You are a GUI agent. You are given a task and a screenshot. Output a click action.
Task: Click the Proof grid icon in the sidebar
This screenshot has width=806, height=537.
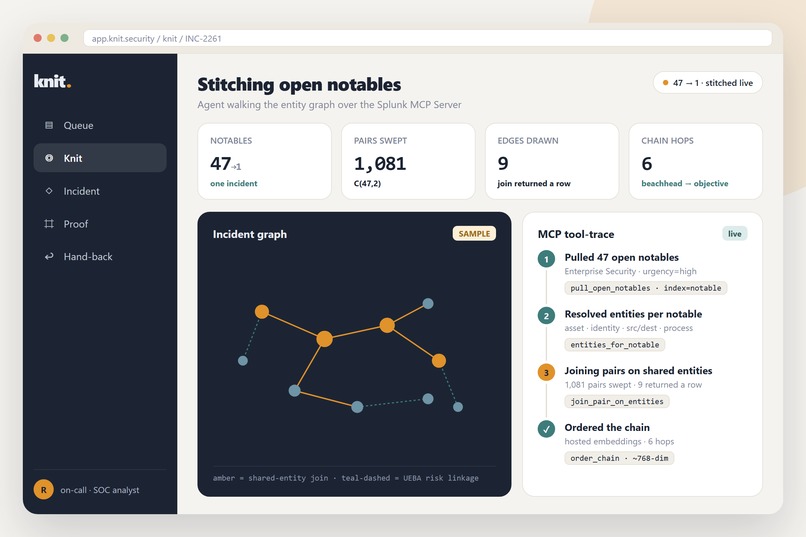click(49, 224)
